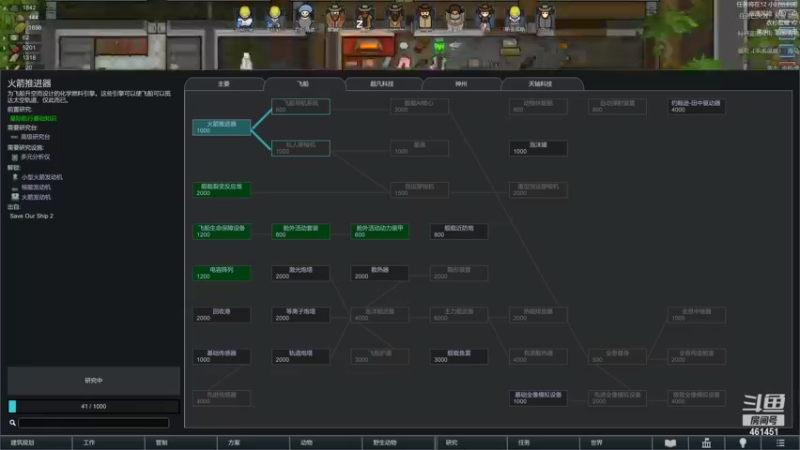Click the lightbulb ideas icon in bottom bar
This screenshot has width=800, height=450.
[743, 443]
